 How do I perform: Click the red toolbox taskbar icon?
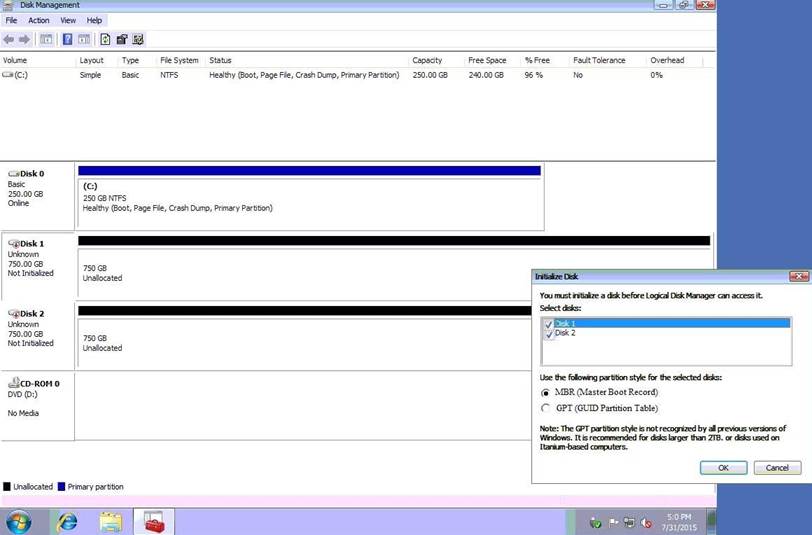pos(154,521)
